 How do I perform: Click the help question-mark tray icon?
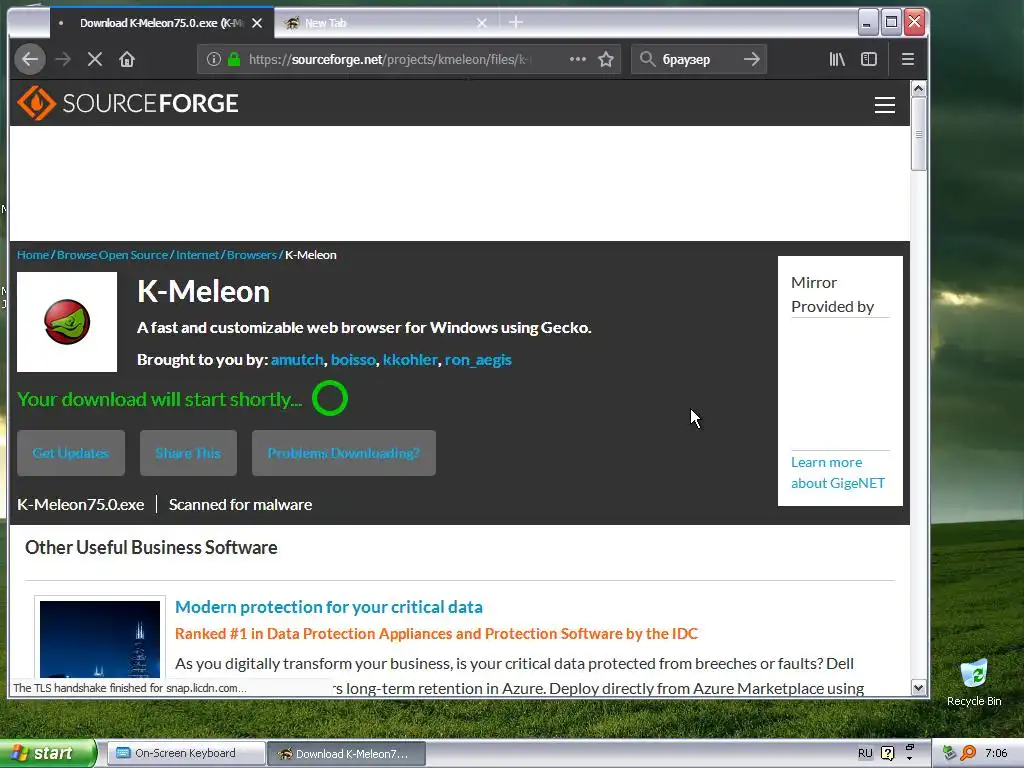(888, 754)
